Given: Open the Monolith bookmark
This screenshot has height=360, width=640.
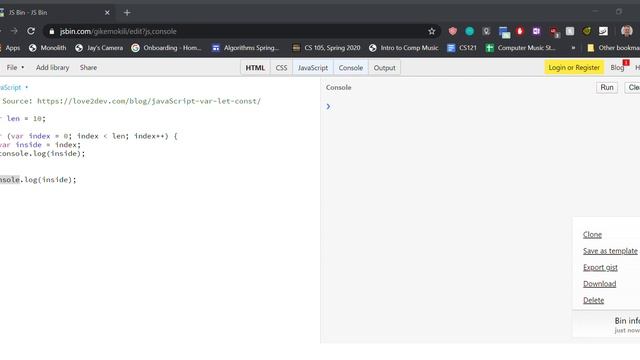Looking at the screenshot, I should point(47,48).
